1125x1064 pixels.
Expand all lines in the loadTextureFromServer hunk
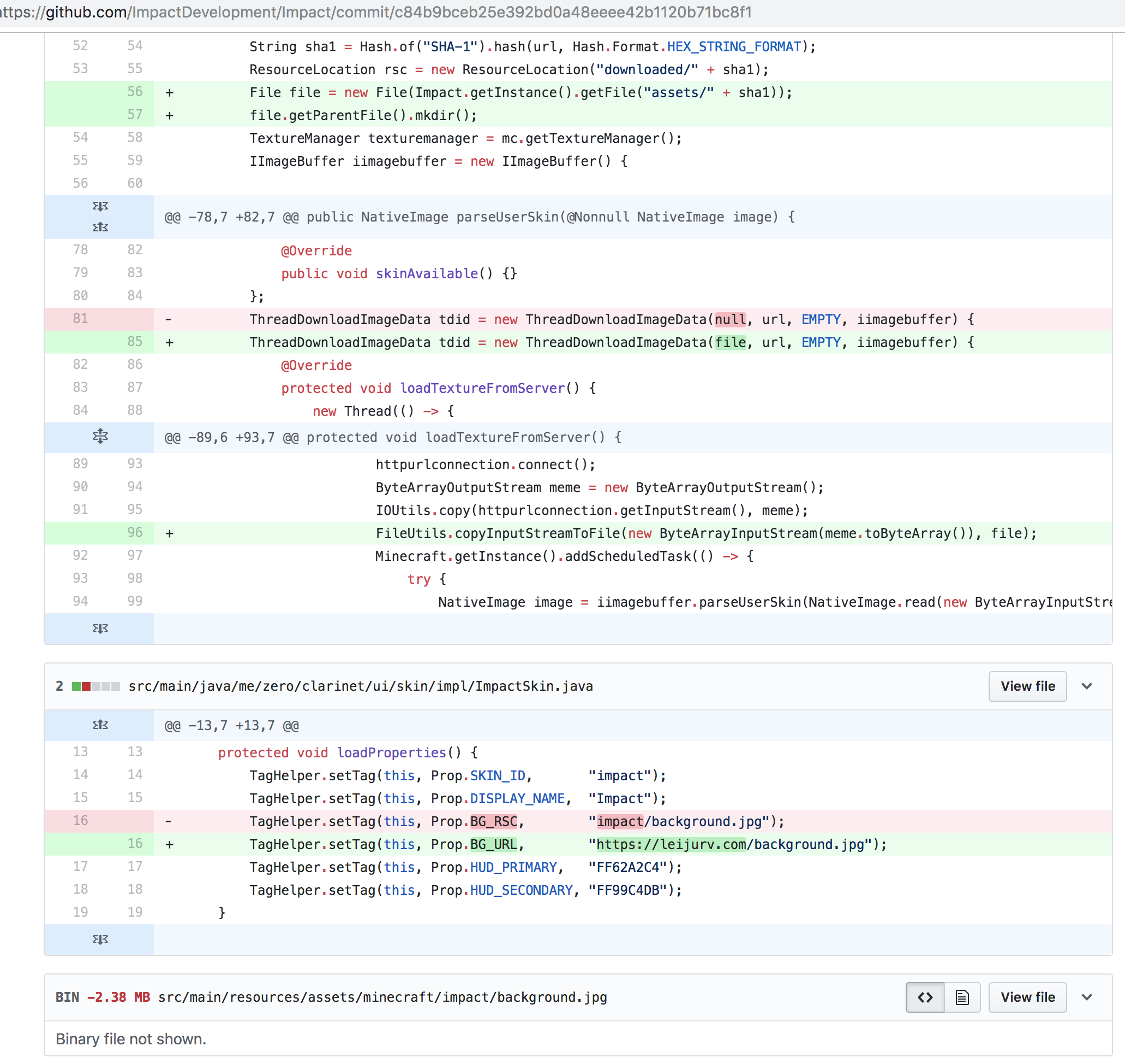[x=100, y=437]
